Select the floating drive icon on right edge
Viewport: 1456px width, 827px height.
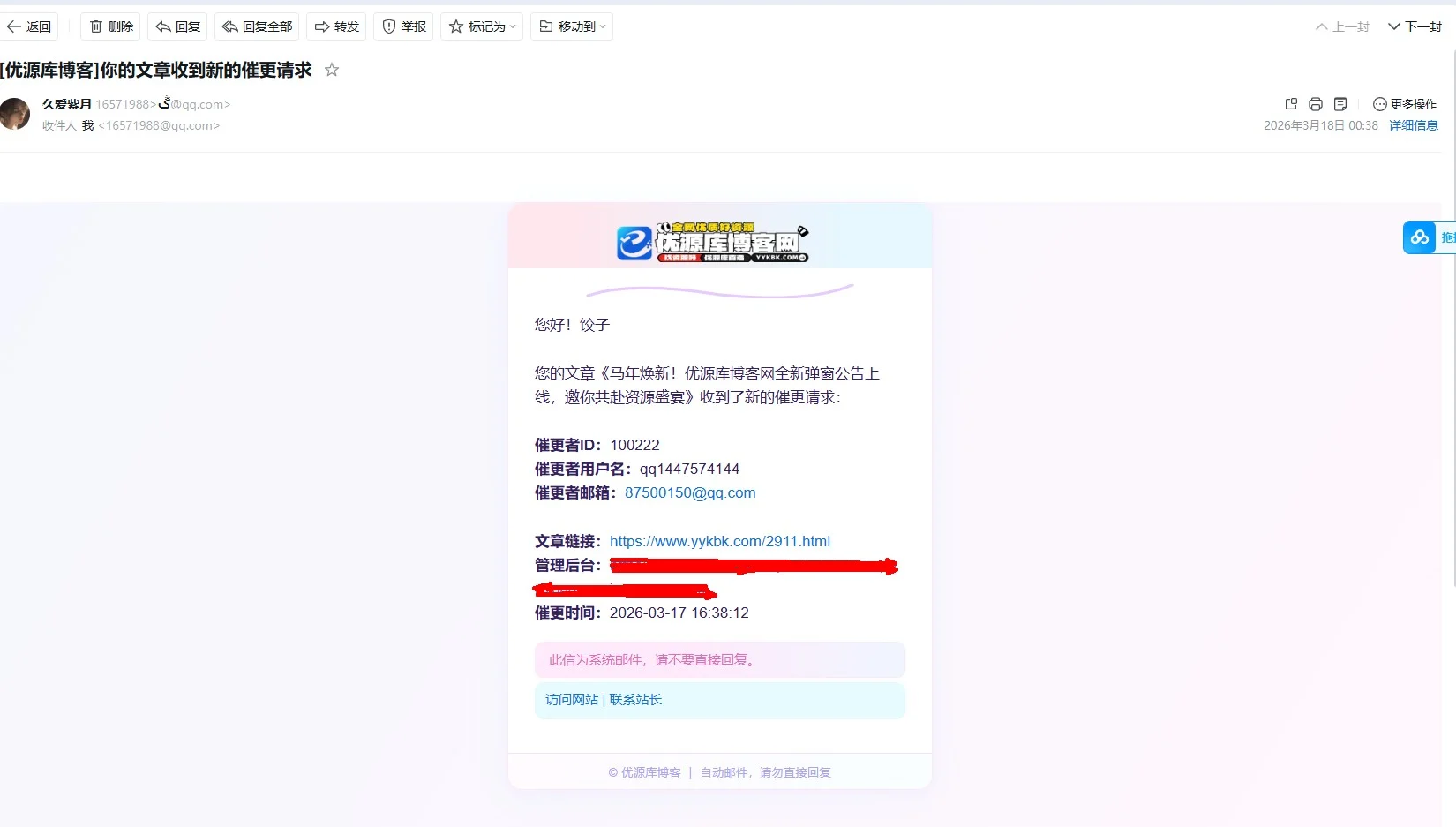1420,237
